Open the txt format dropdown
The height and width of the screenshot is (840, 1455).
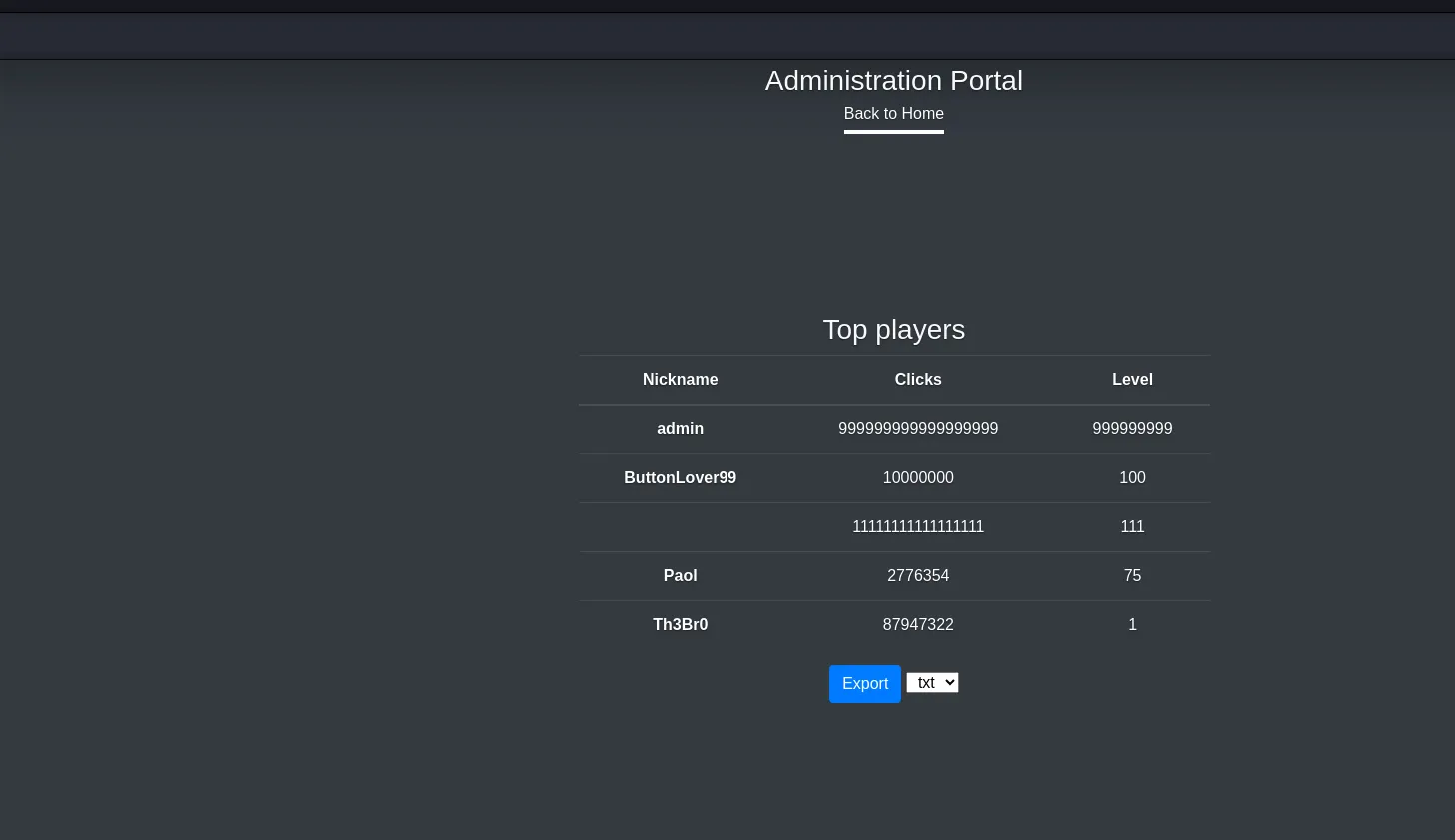point(932,682)
